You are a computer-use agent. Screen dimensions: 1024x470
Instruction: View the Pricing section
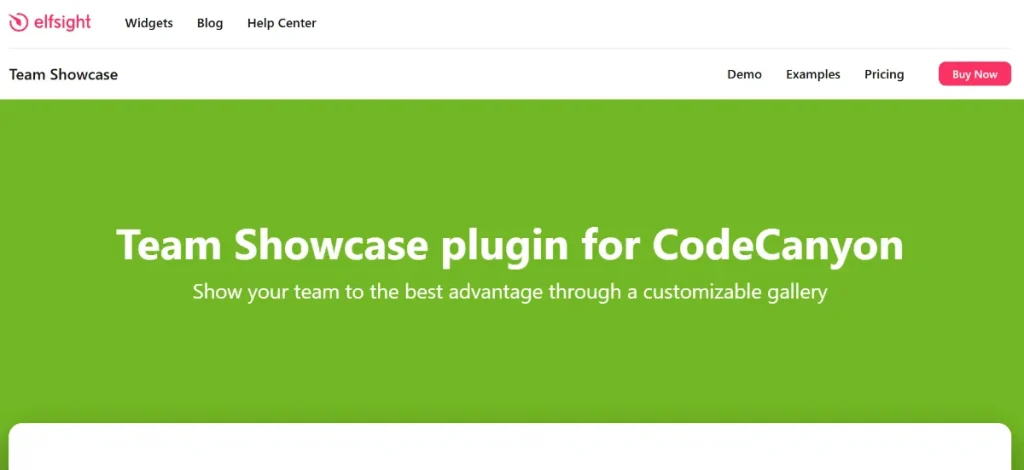point(884,74)
